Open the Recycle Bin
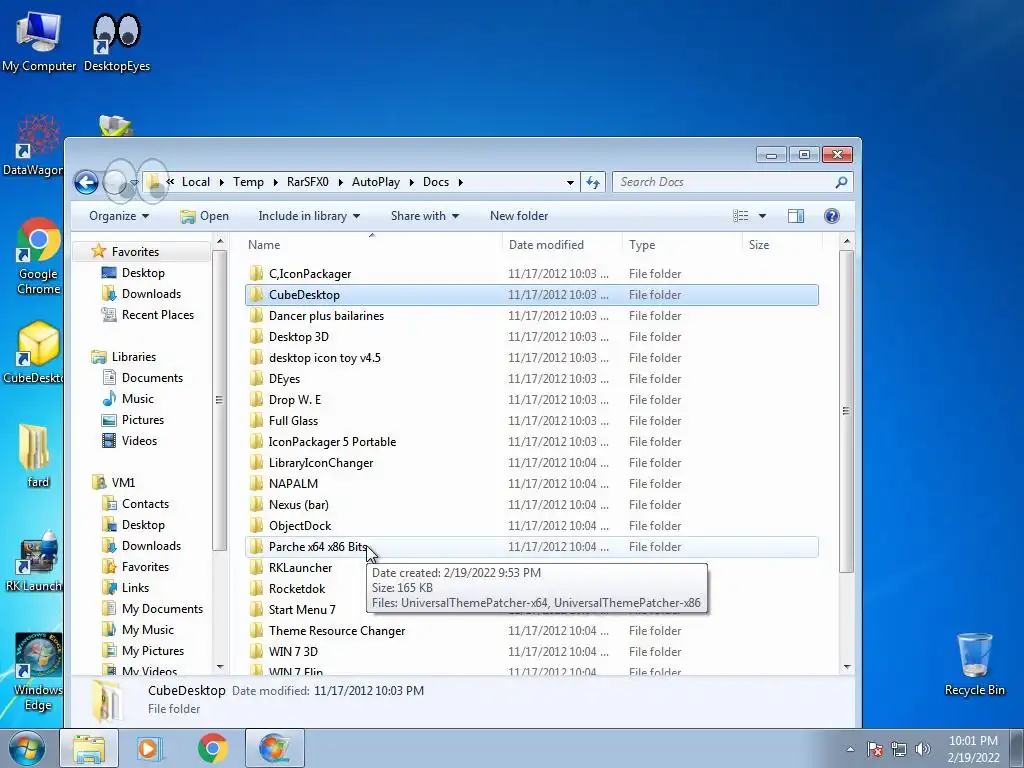Image resolution: width=1024 pixels, height=768 pixels. pos(974,664)
